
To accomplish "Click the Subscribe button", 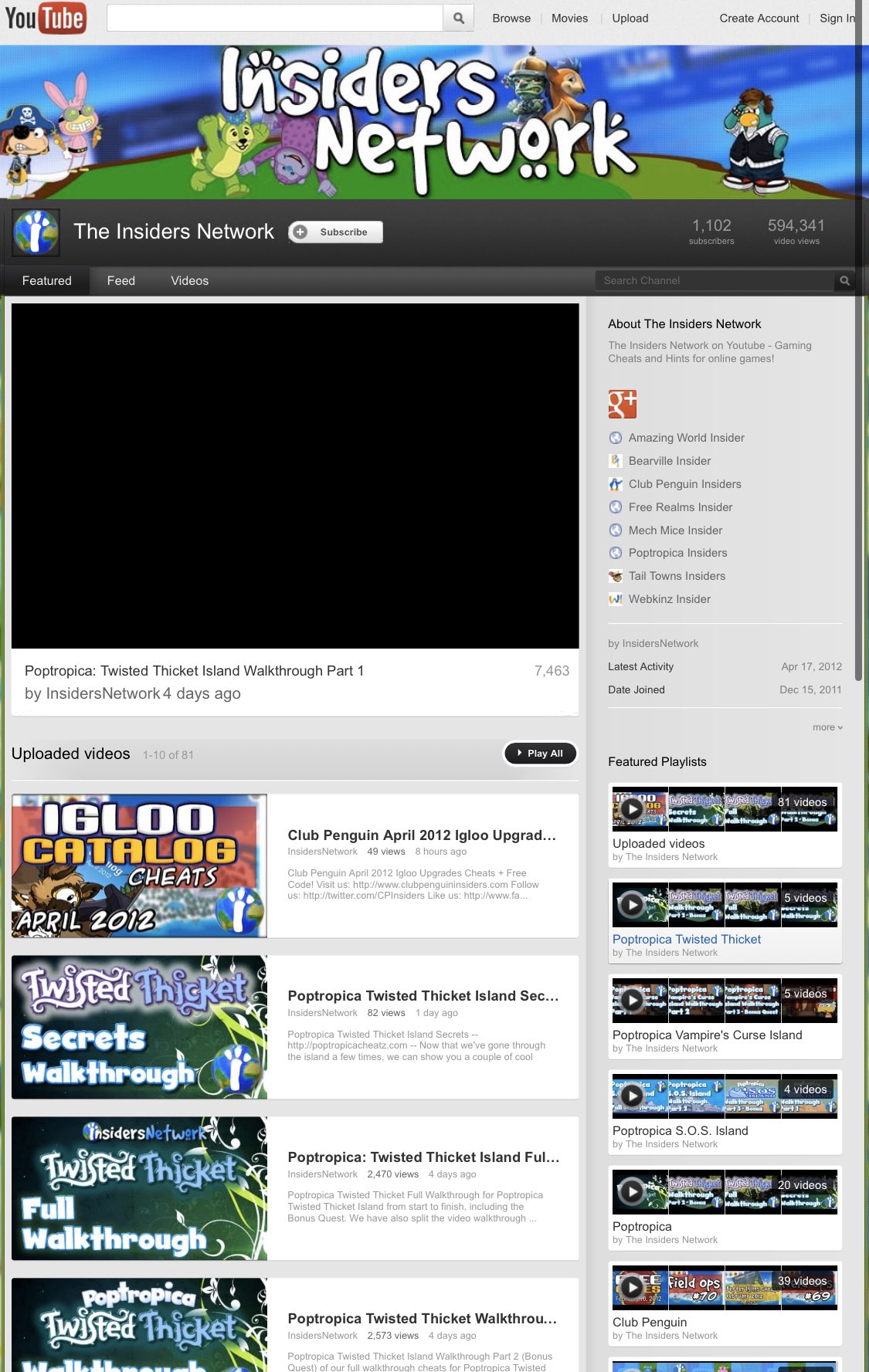I will (x=336, y=232).
